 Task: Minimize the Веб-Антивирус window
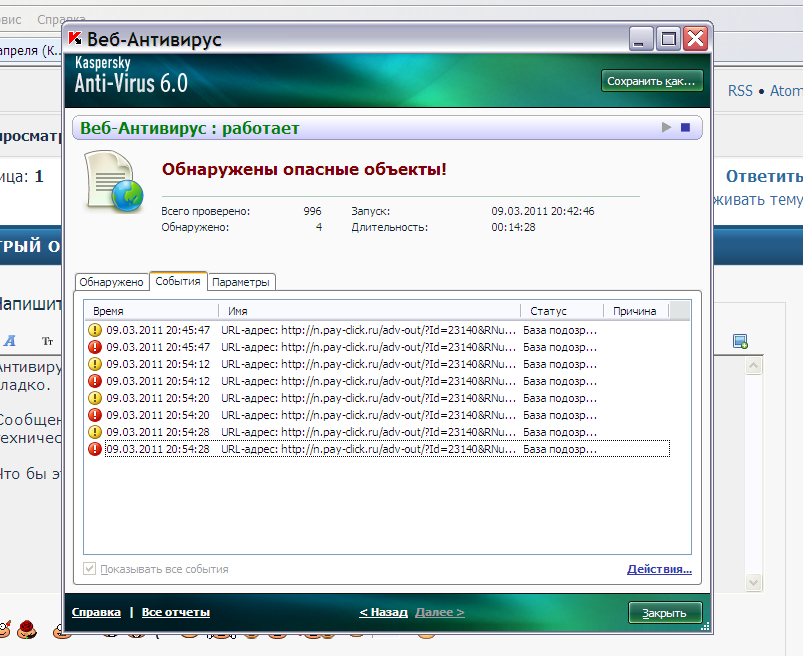point(641,39)
